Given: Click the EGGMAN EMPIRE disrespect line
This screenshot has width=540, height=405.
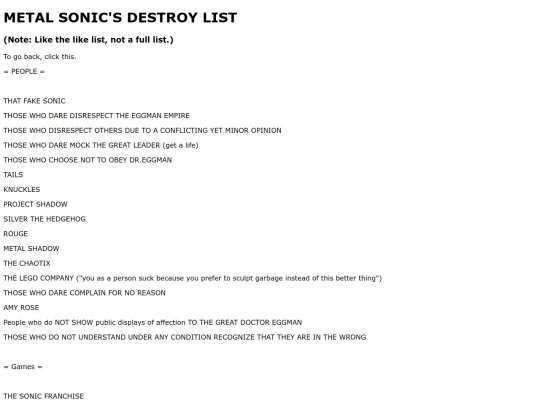Looking at the screenshot, I should click(x=96, y=116).
